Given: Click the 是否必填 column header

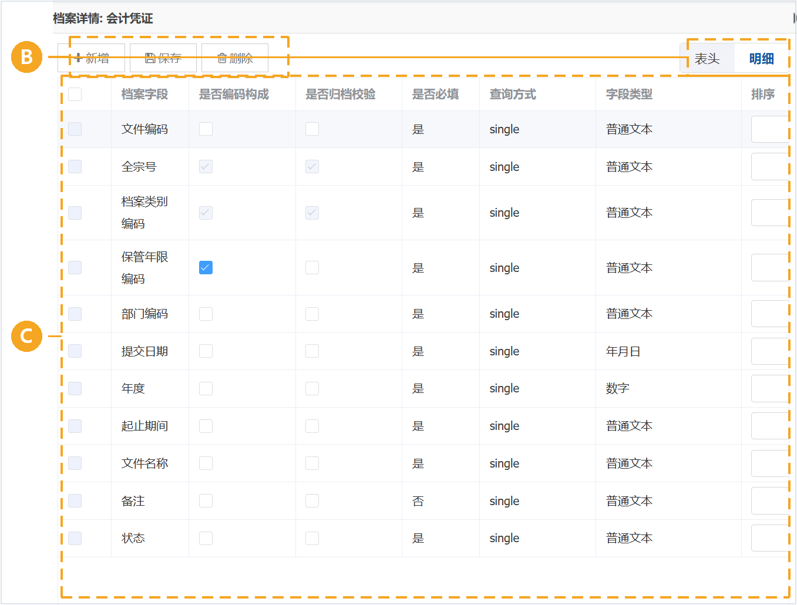Looking at the screenshot, I should [x=436, y=94].
